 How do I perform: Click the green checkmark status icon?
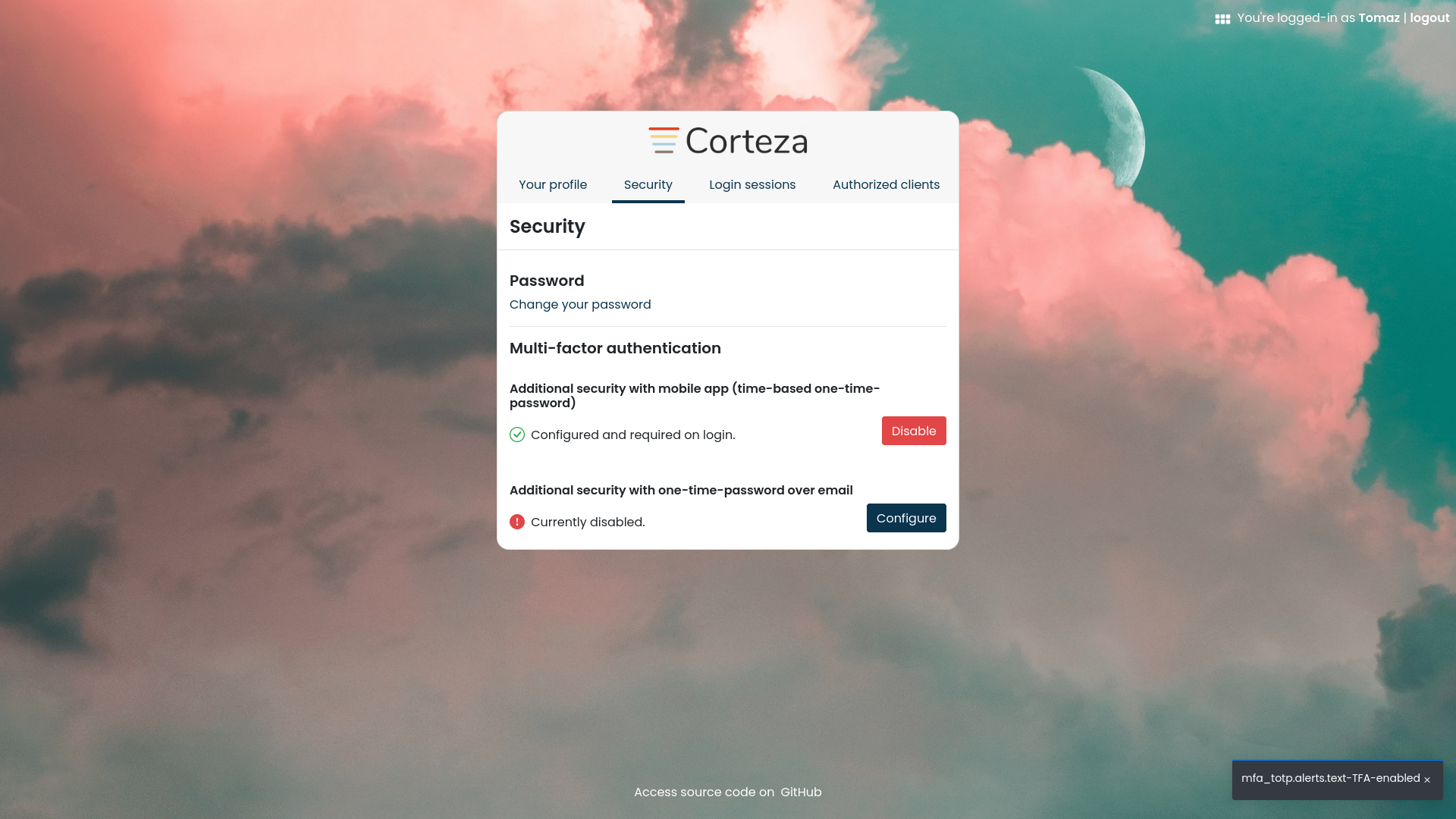(517, 434)
